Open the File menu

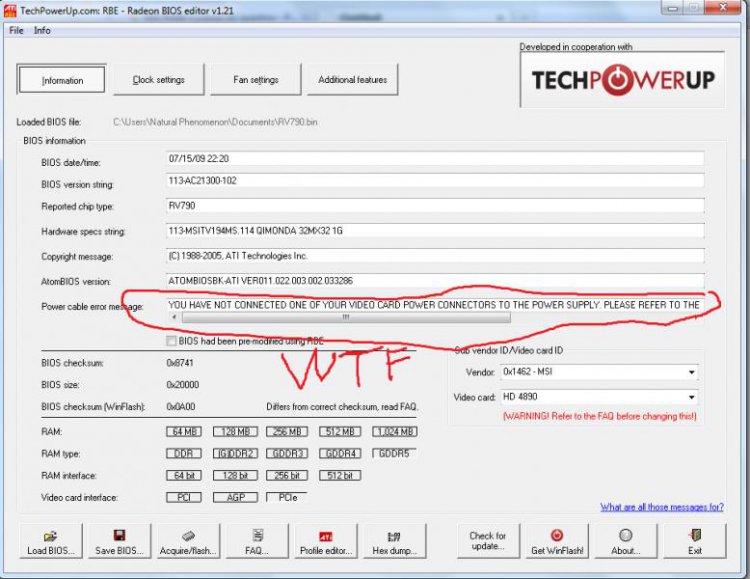coord(16,30)
